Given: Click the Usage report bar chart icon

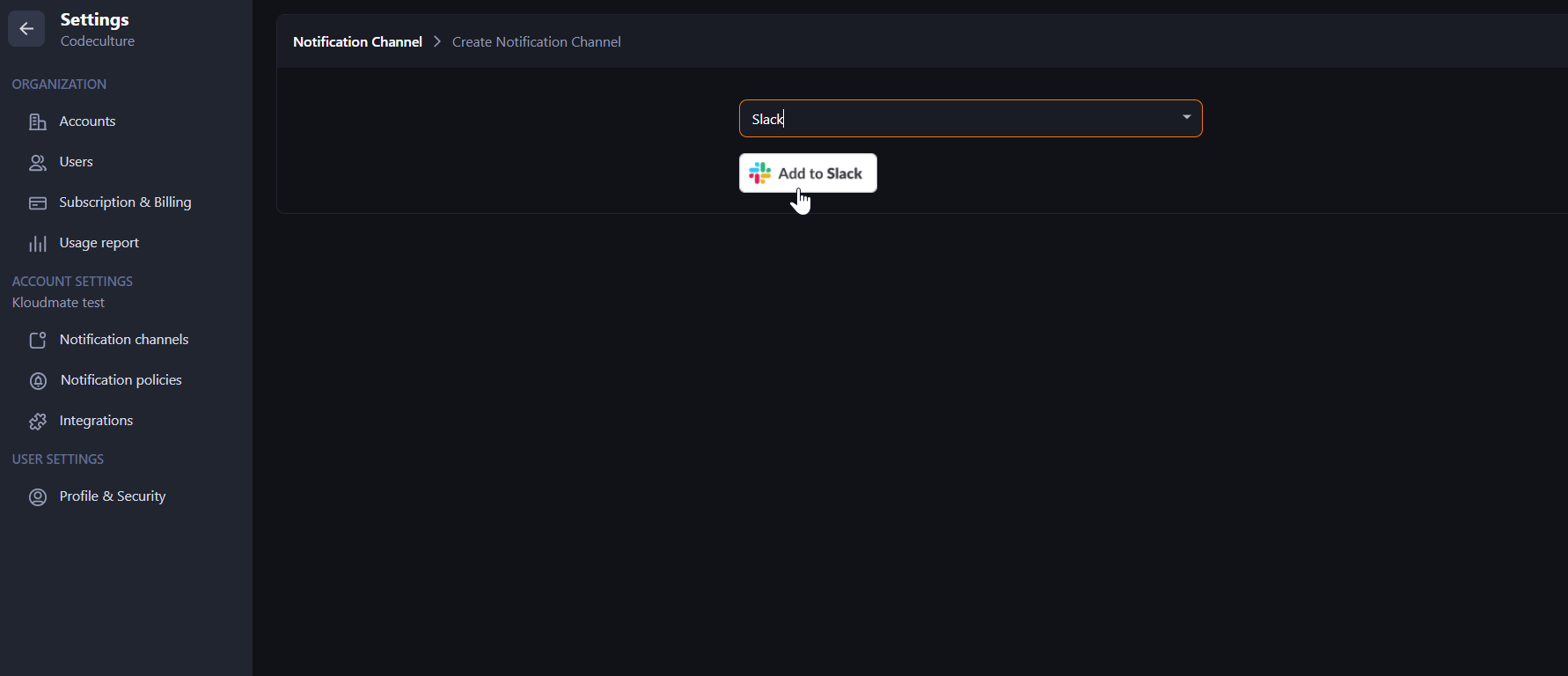Looking at the screenshot, I should click(38, 244).
